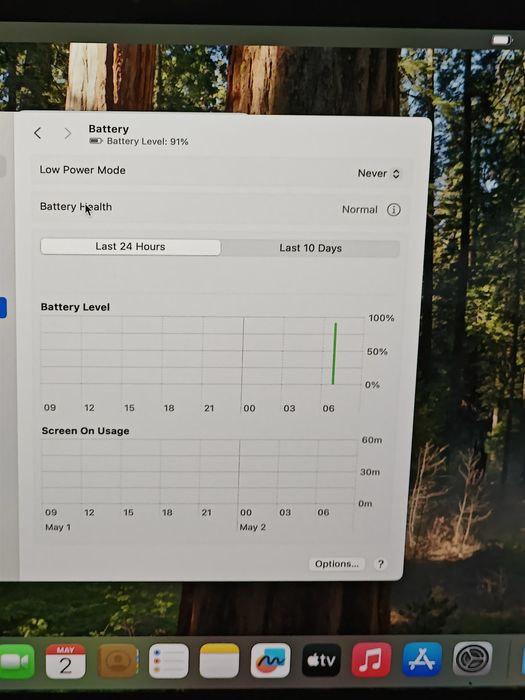Viewport: 525px width, 700px height.
Task: Open System Settings gear in dock
Action: coord(472,658)
